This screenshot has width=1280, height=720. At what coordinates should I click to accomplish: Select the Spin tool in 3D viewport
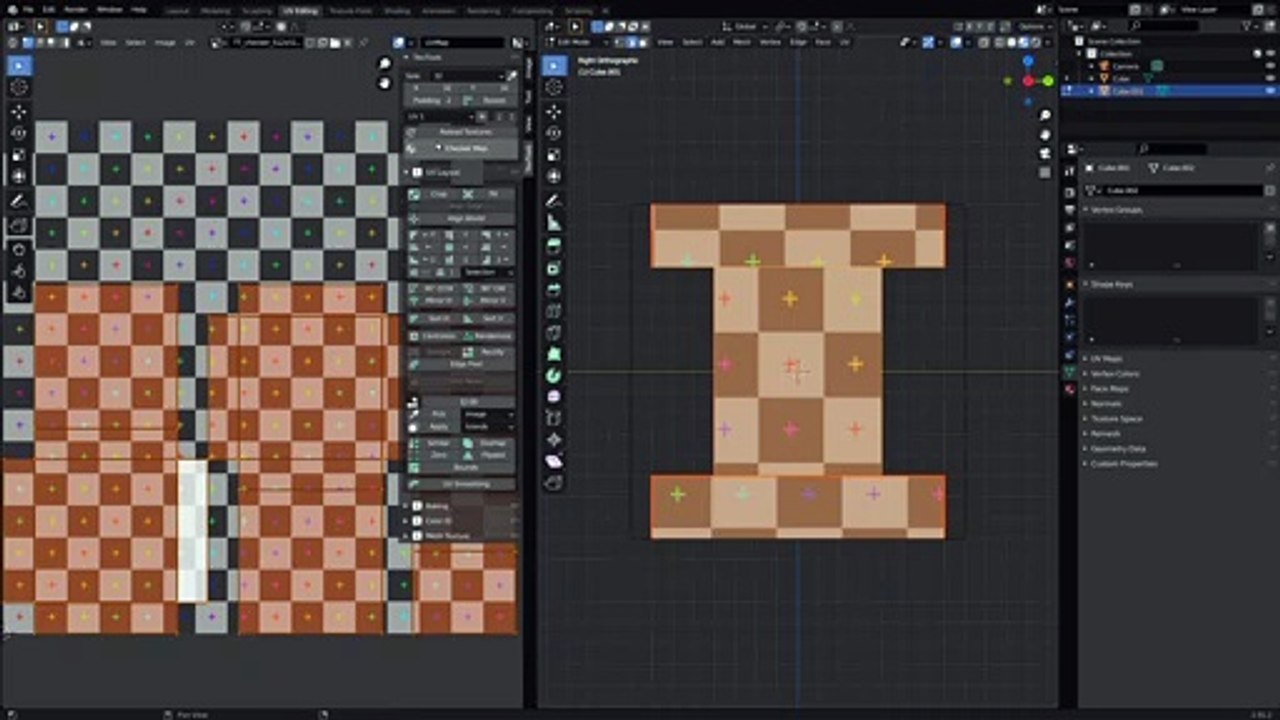554,375
